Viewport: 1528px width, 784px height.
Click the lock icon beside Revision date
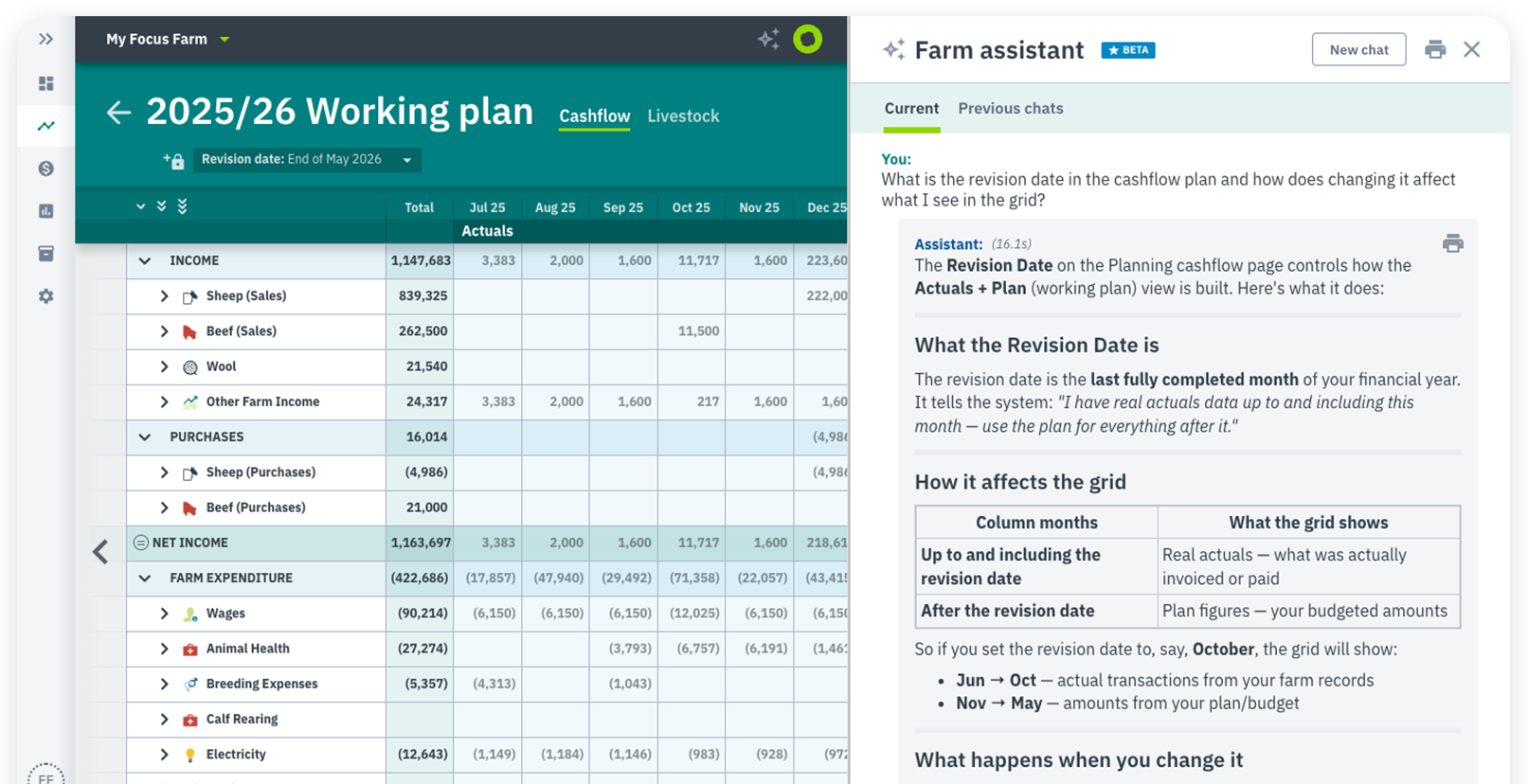[x=173, y=160]
